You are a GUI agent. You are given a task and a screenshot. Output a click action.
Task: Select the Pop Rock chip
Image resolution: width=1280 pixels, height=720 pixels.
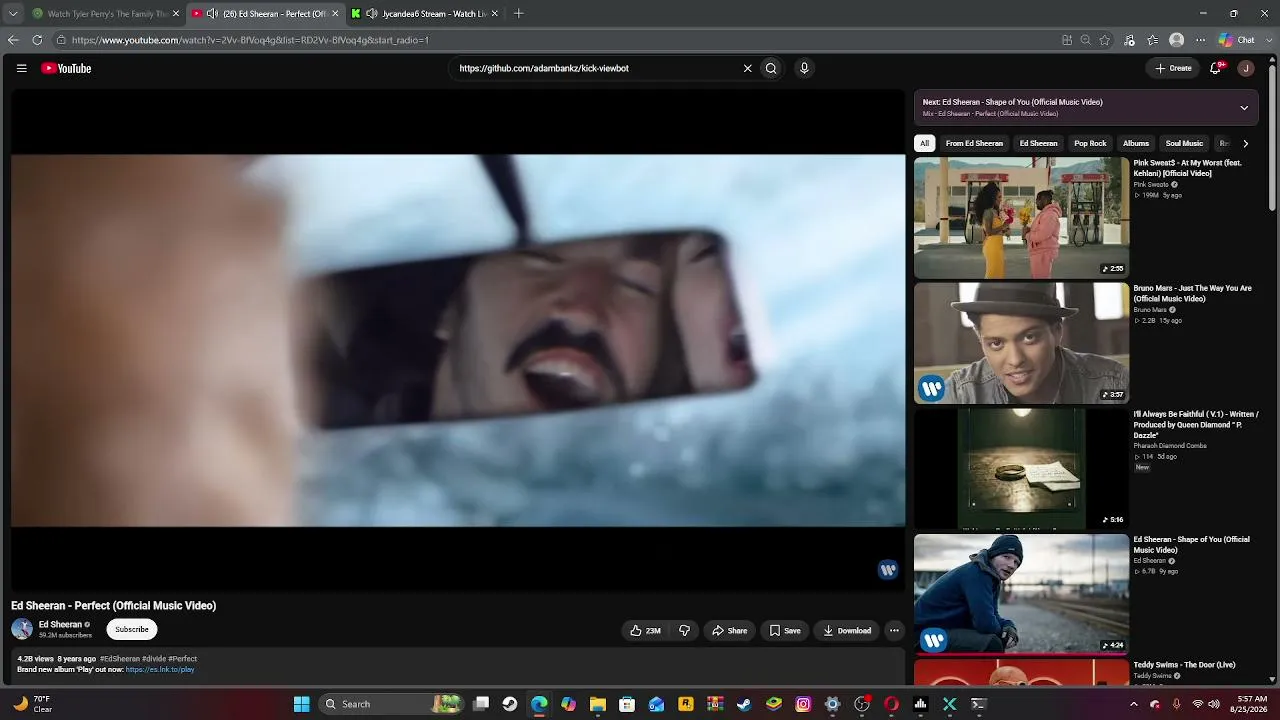(x=1090, y=143)
